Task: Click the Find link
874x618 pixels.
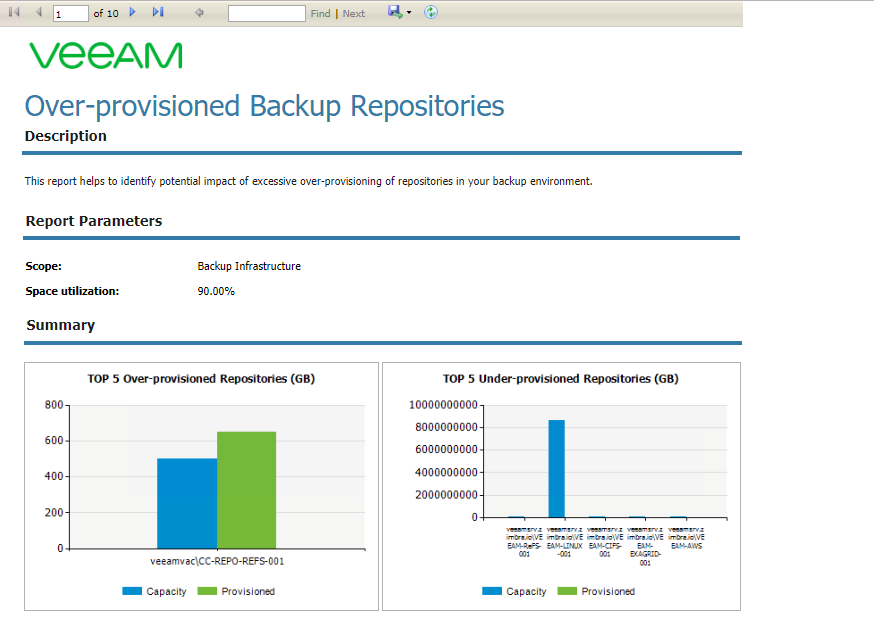Action: coord(321,13)
